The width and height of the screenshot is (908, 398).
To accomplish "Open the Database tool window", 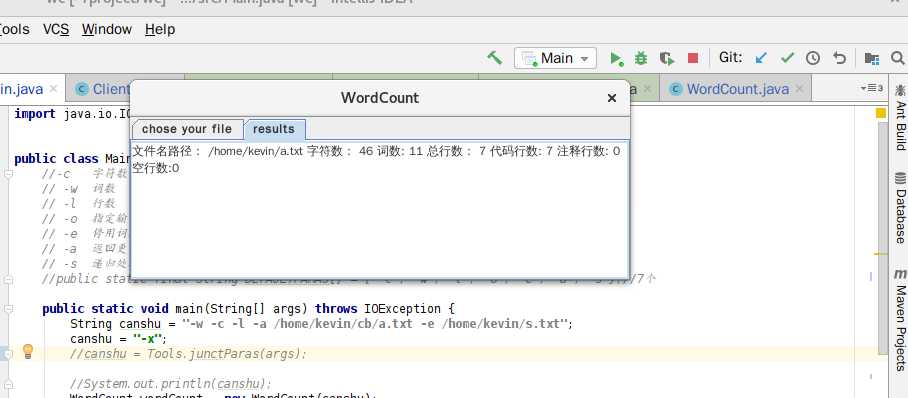I will [900, 207].
